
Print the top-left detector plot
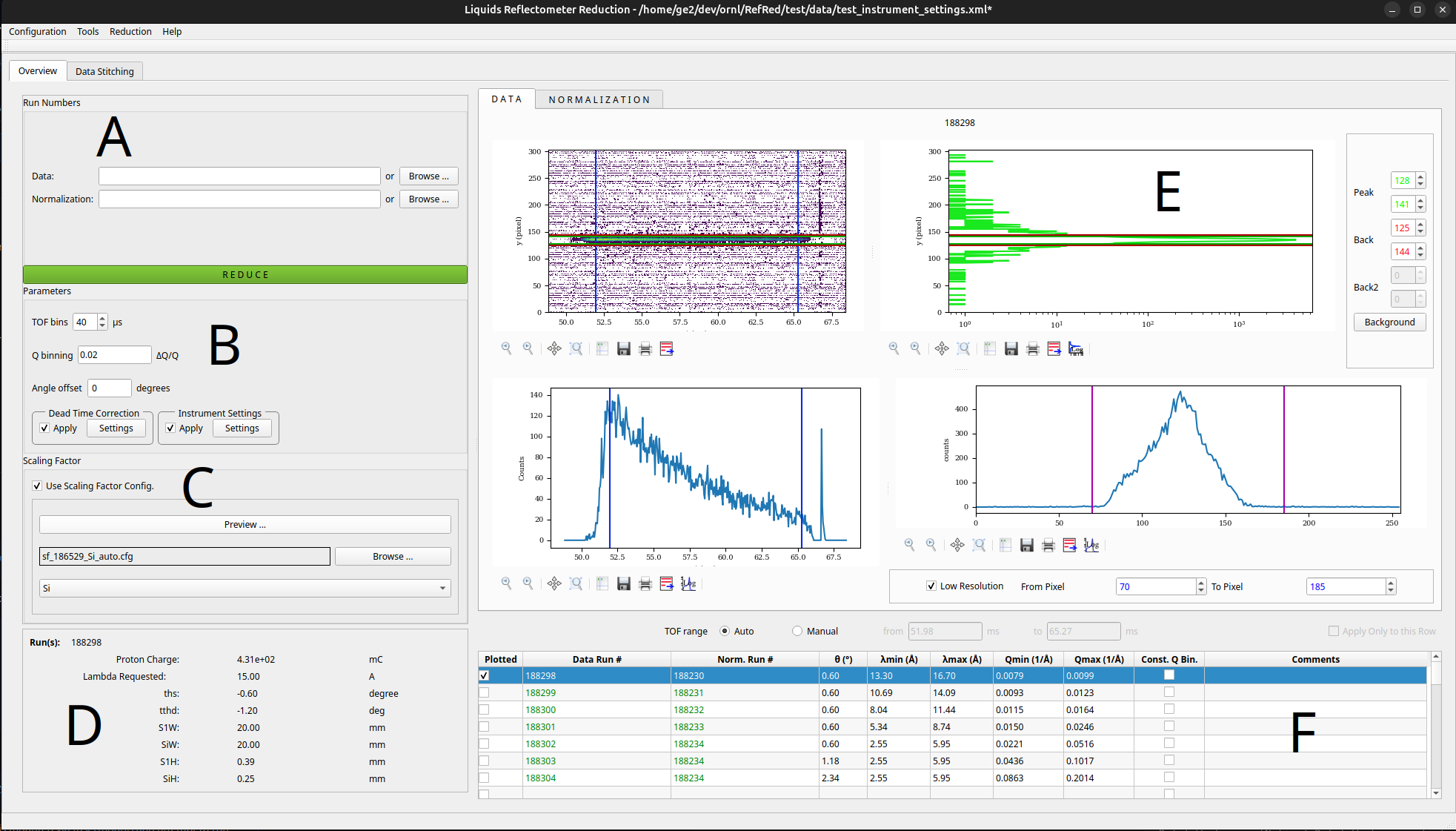point(645,348)
